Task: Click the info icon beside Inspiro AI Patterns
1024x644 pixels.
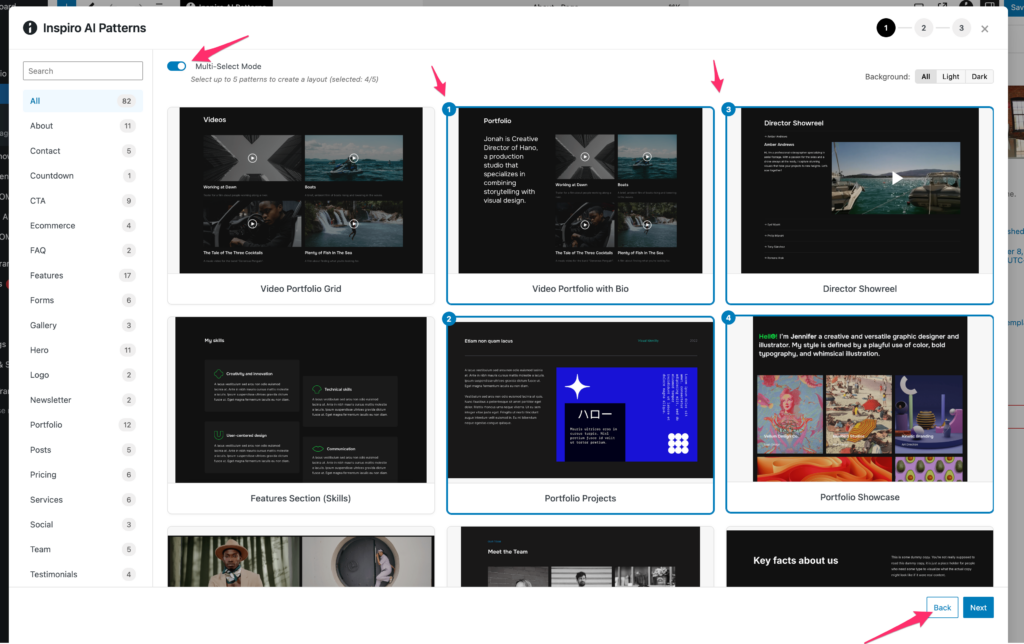Action: (x=30, y=27)
